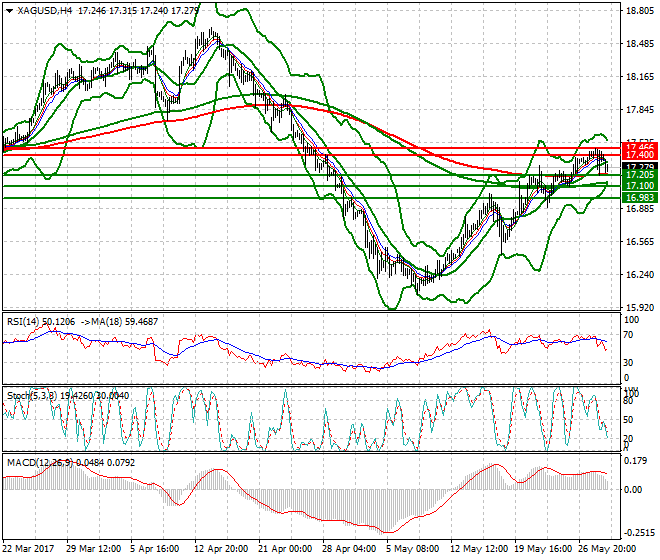Viewport: 660px width, 560px height.
Task: Select the green 17.205 support price label
Action: coord(639,175)
